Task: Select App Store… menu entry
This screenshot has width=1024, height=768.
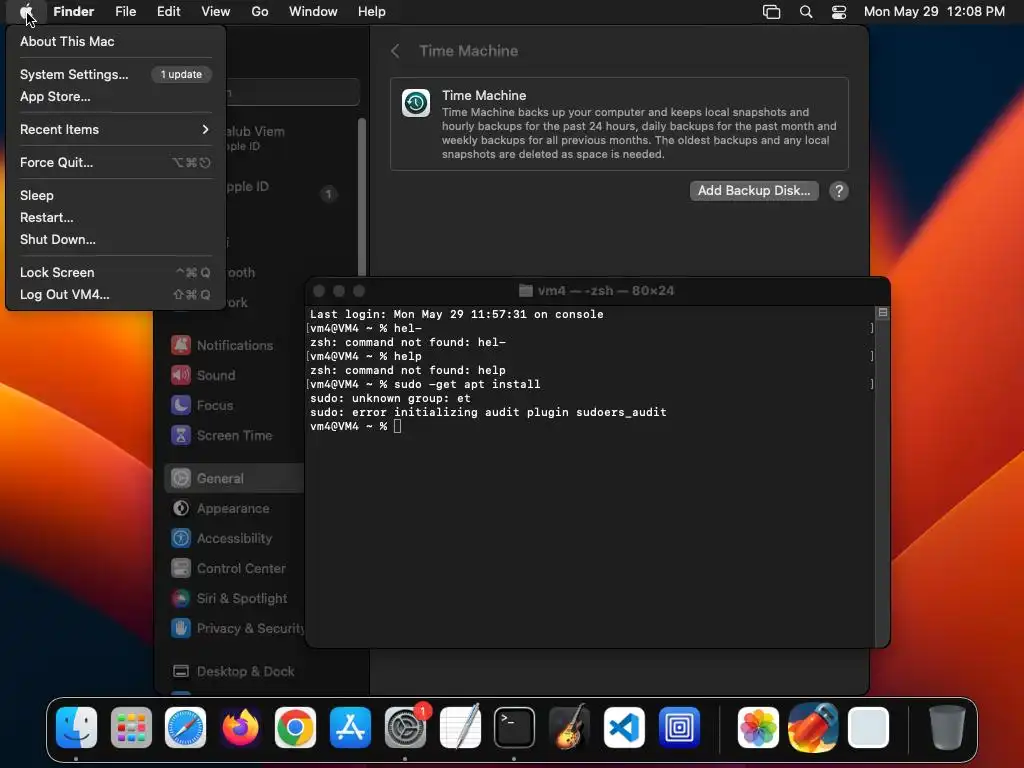Action: click(115, 97)
